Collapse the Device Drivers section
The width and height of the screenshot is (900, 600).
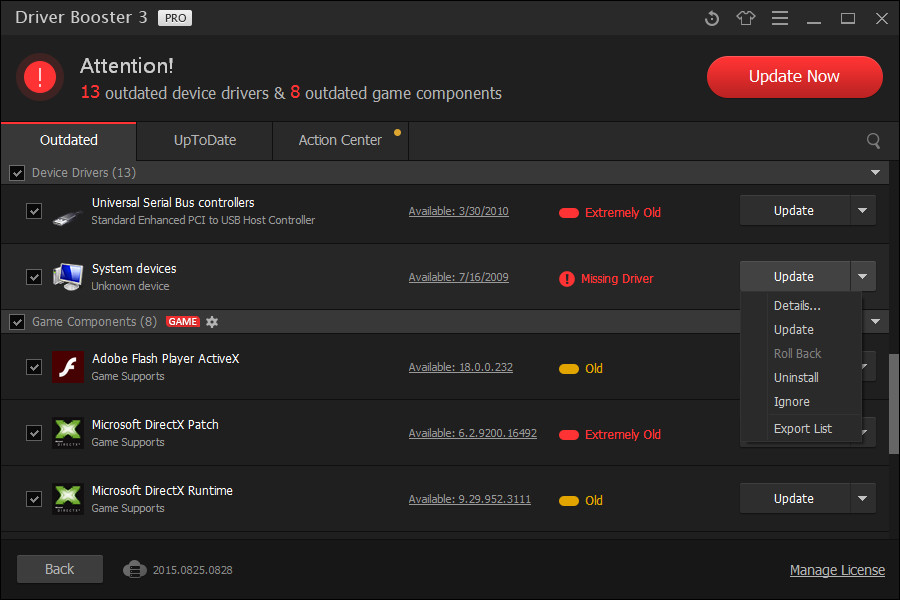877,172
